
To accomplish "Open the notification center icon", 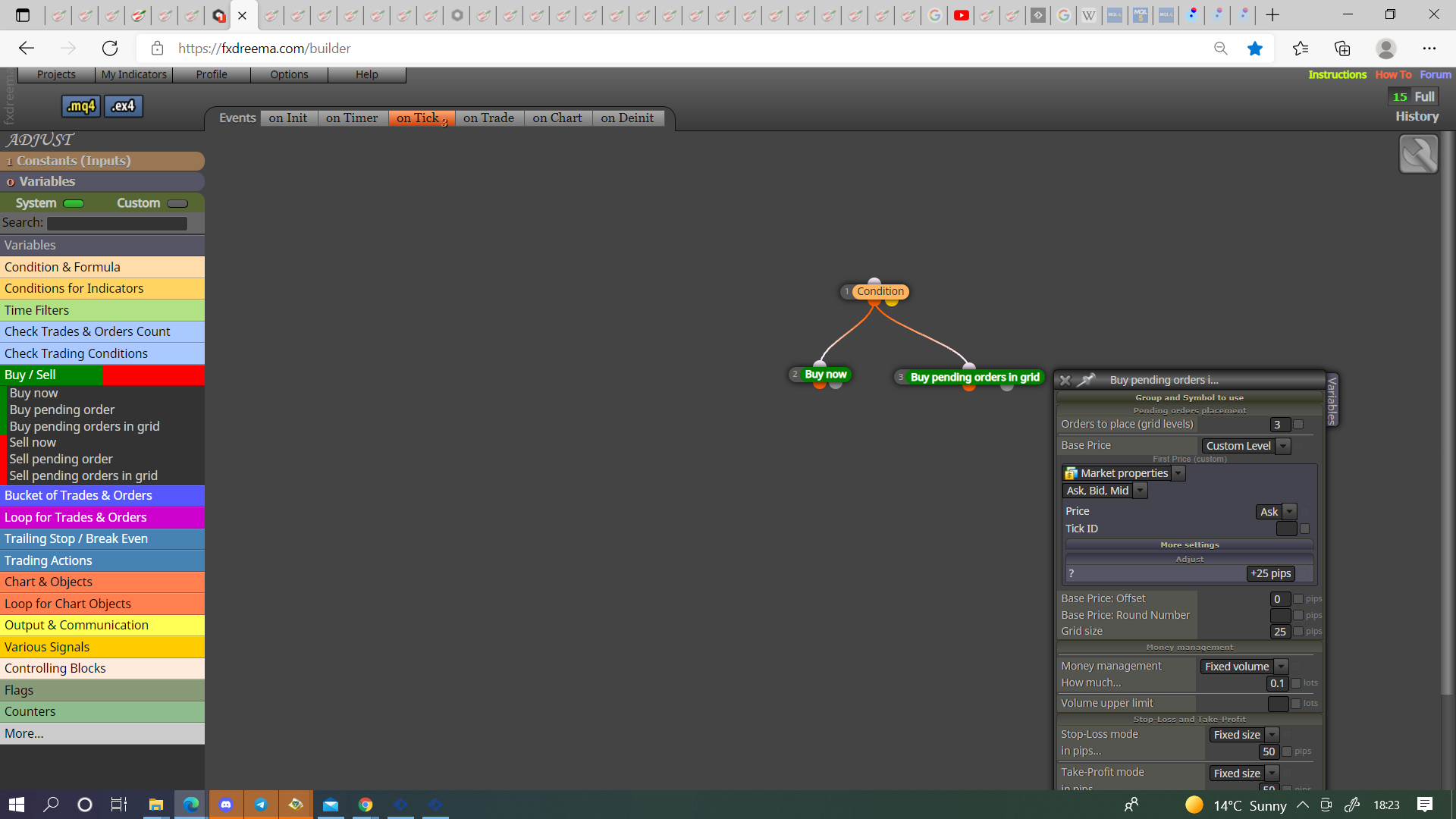I will 1425,805.
